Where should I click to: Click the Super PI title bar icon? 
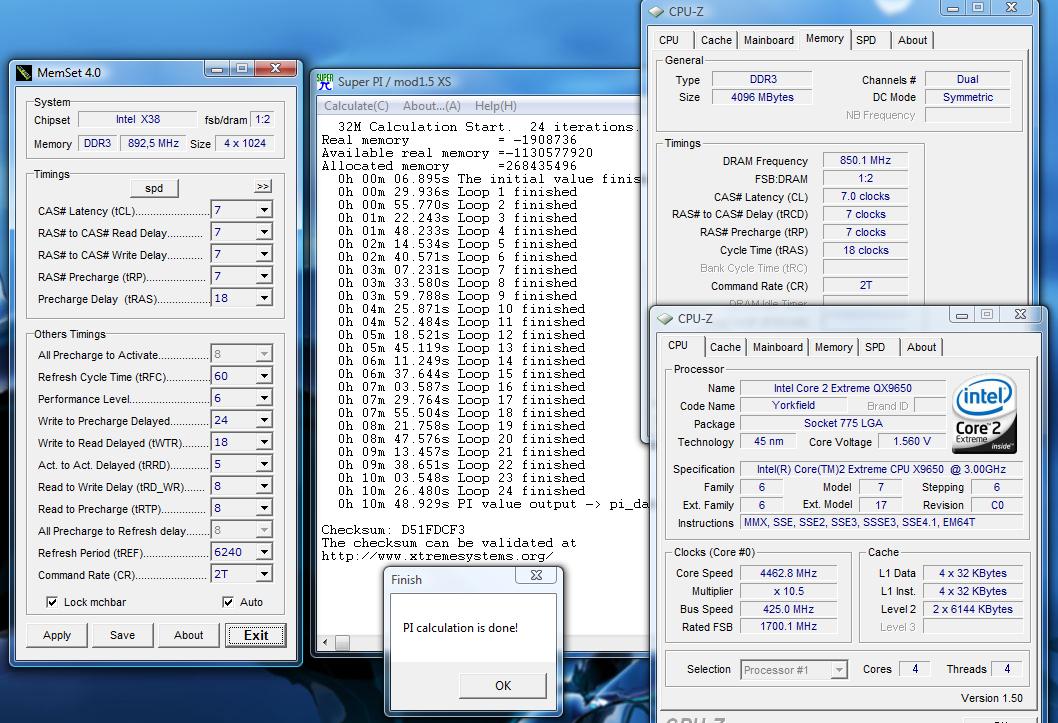pos(325,82)
